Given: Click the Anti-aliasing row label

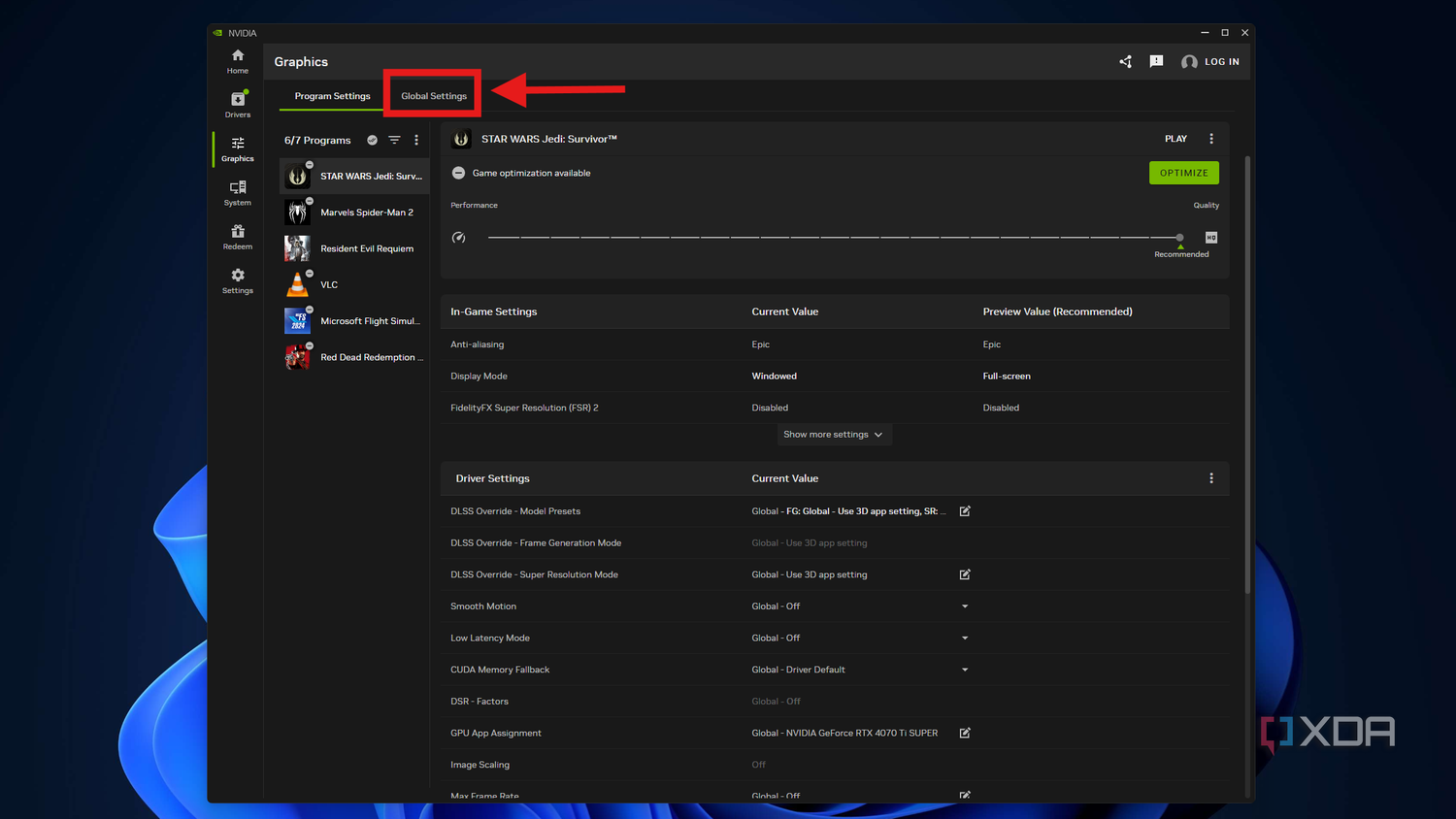Looking at the screenshot, I should tap(477, 344).
